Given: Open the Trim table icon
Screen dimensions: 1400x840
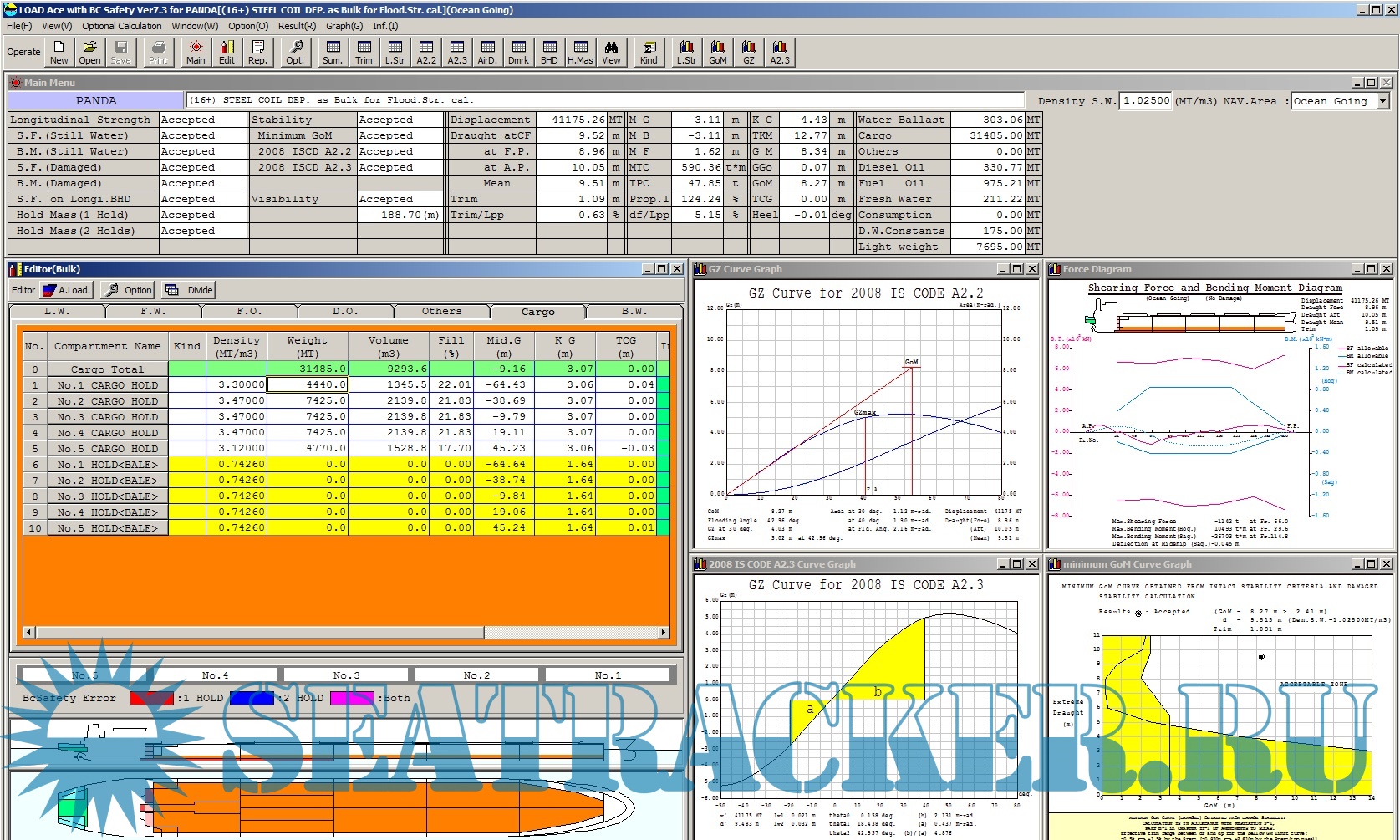Looking at the screenshot, I should click(x=364, y=52).
